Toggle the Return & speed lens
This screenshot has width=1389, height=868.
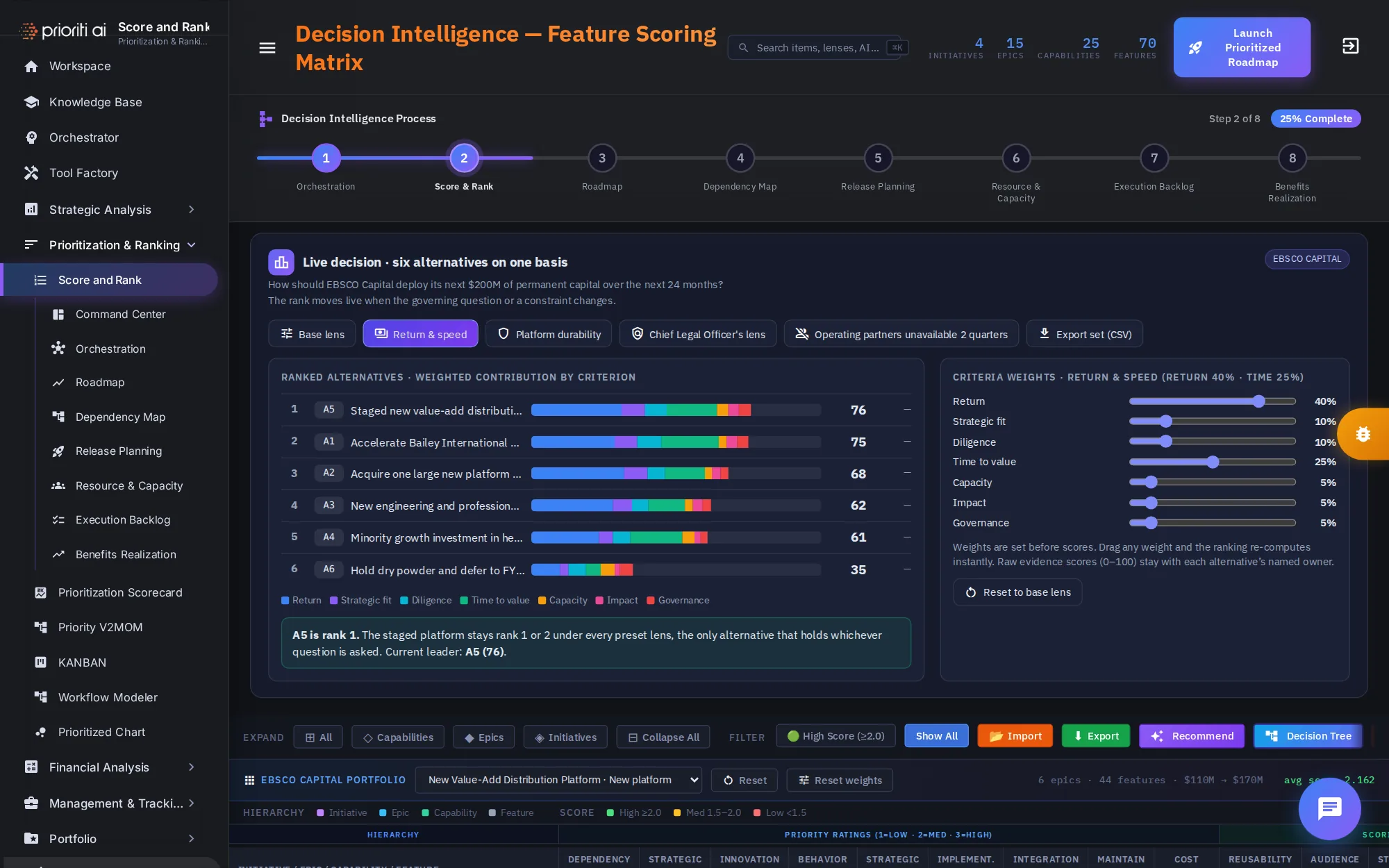[420, 334]
